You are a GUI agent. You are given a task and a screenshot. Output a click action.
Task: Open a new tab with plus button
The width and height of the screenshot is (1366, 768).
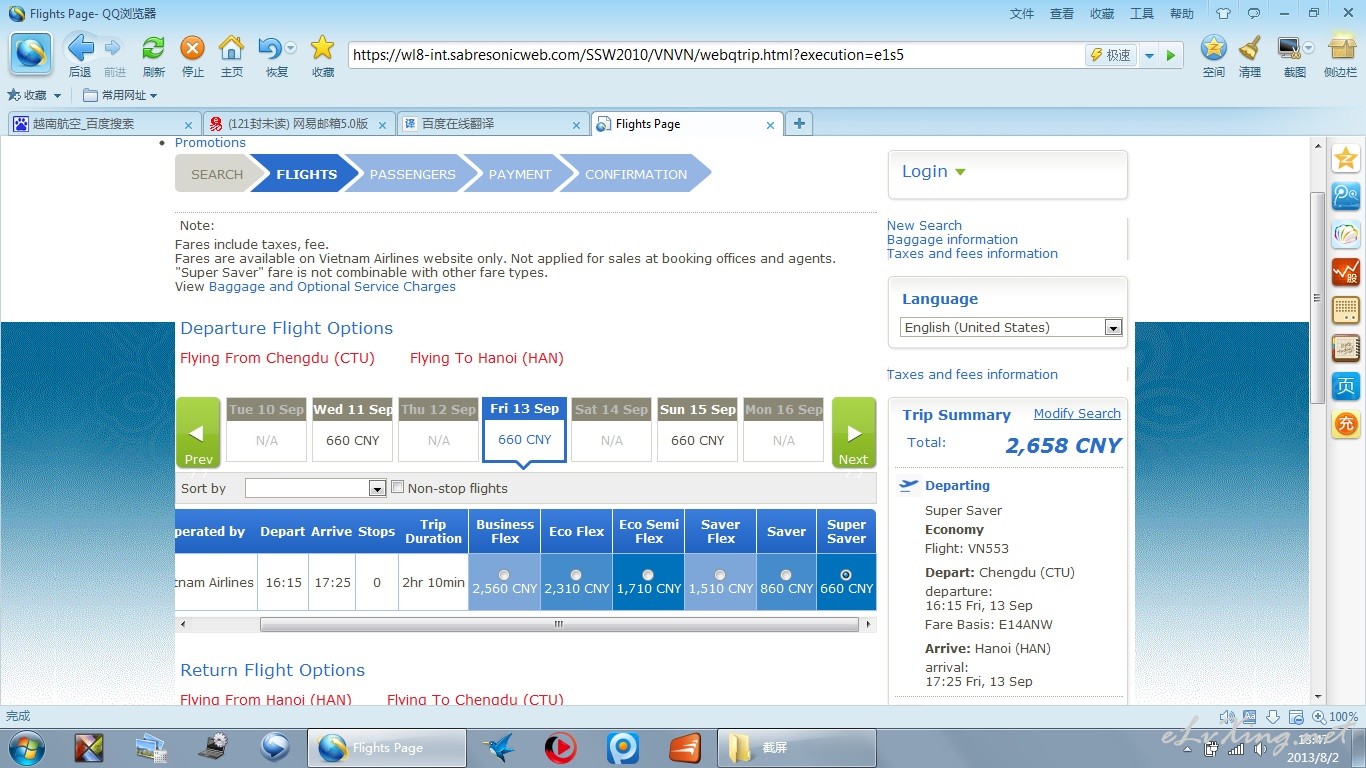coord(798,123)
